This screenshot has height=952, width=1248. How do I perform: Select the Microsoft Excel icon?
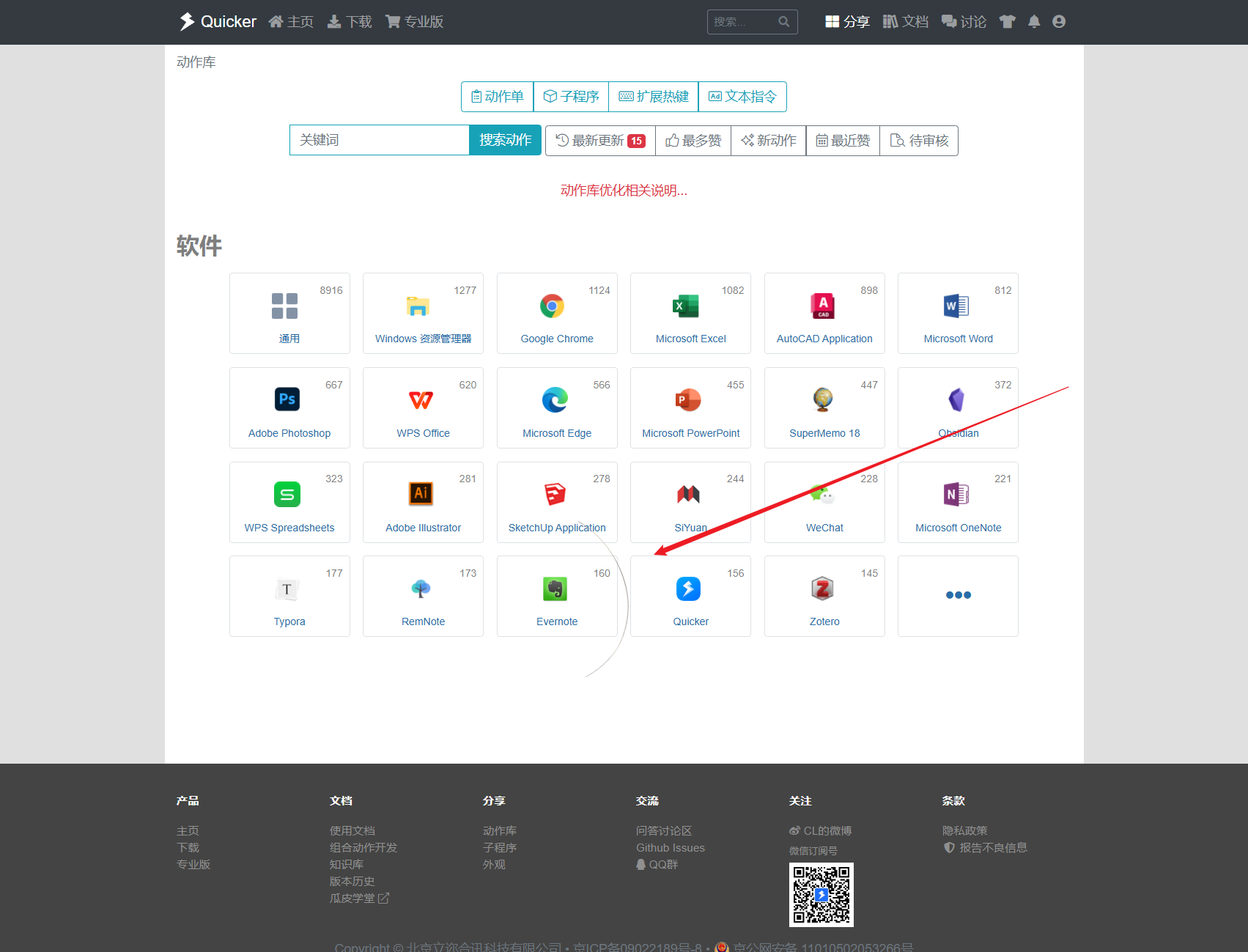point(686,306)
